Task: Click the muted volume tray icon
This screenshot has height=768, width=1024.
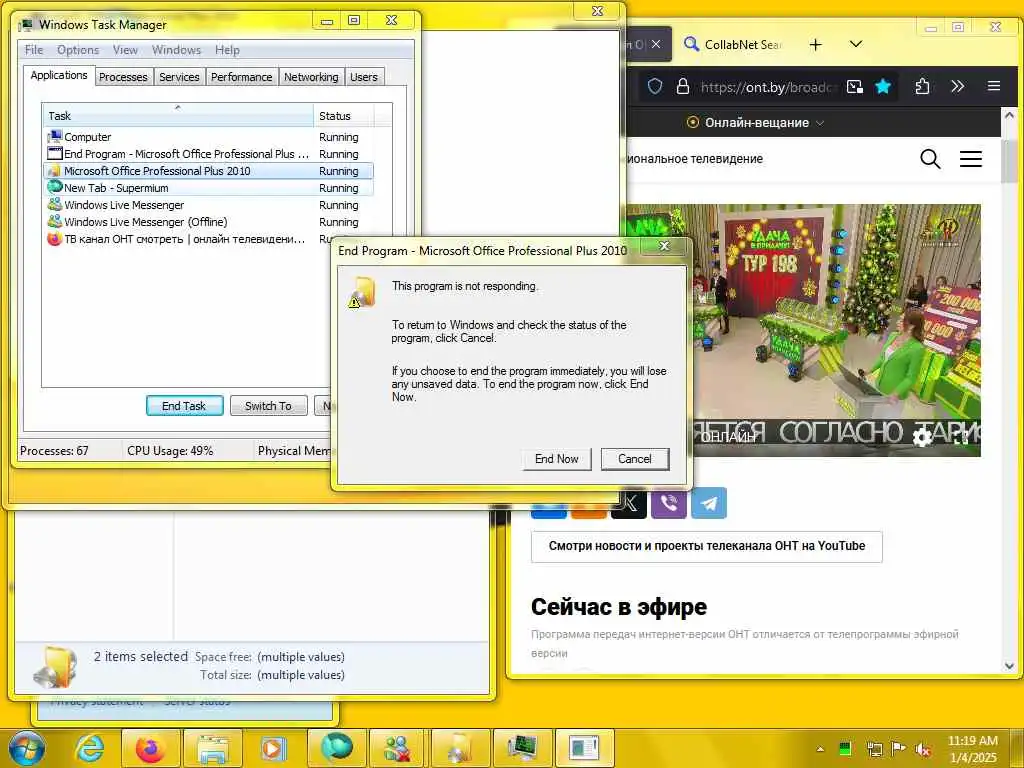Action: pyautogui.click(x=923, y=749)
